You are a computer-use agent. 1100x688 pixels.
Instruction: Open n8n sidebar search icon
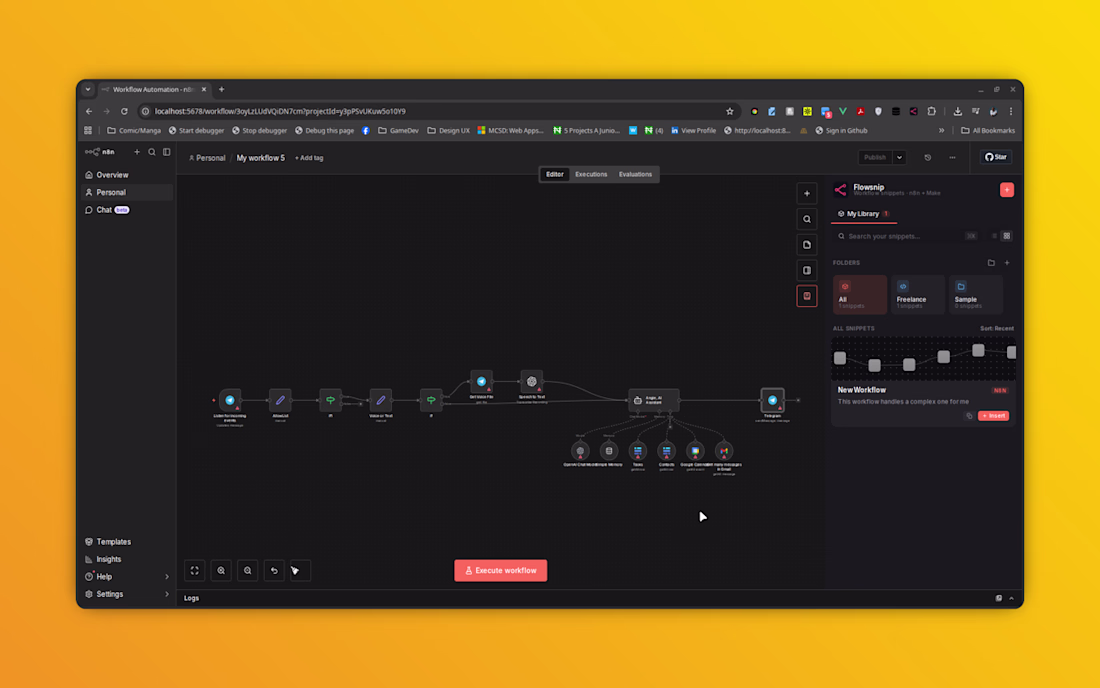(x=152, y=152)
